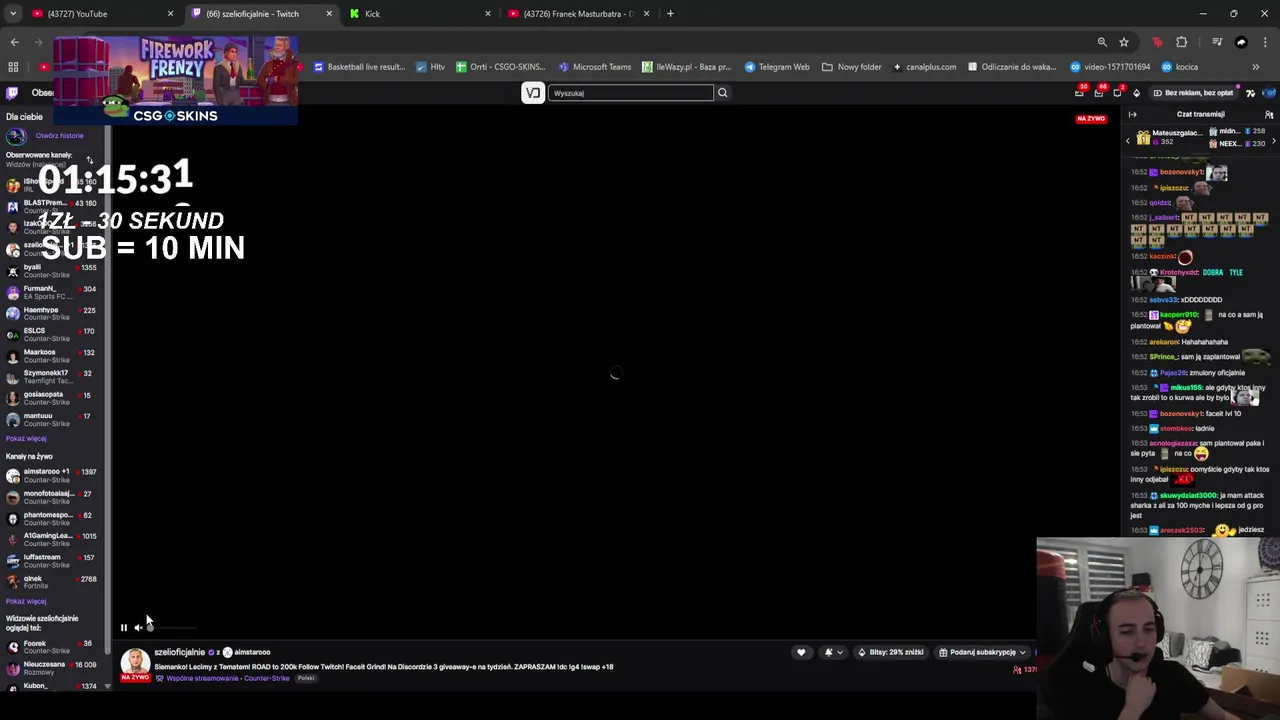
Task: Open Nowy folder bookmarks folder
Action: (x=852, y=67)
